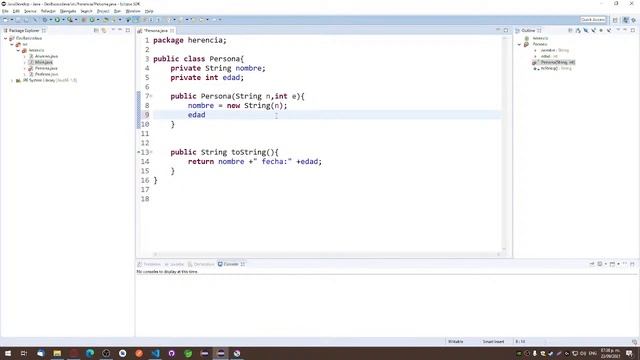Image resolution: width=640 pixels, height=360 pixels.
Task: Click the Open Perspective icon
Action: click(x=616, y=20)
